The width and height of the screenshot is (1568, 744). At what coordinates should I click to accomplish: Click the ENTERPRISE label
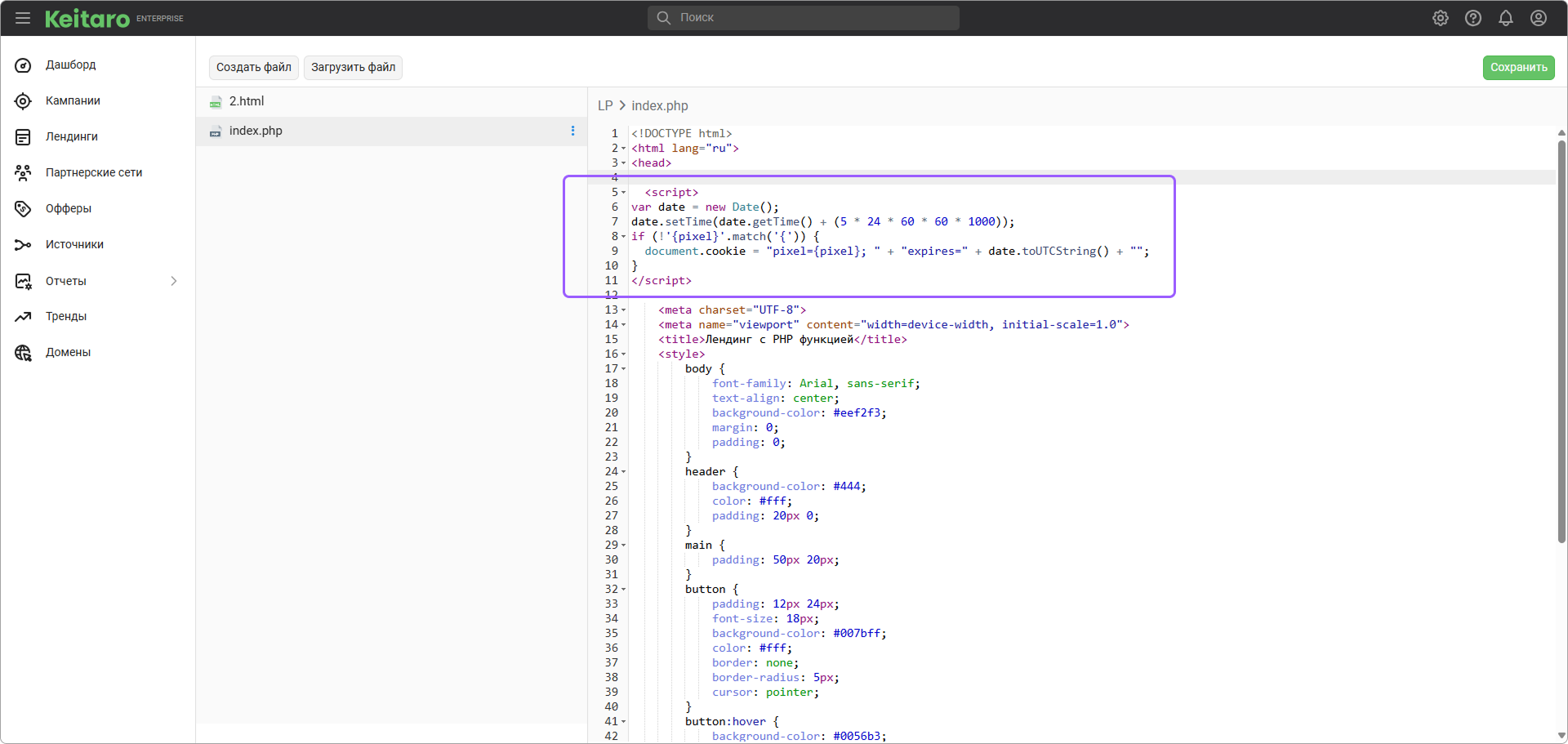(x=160, y=18)
